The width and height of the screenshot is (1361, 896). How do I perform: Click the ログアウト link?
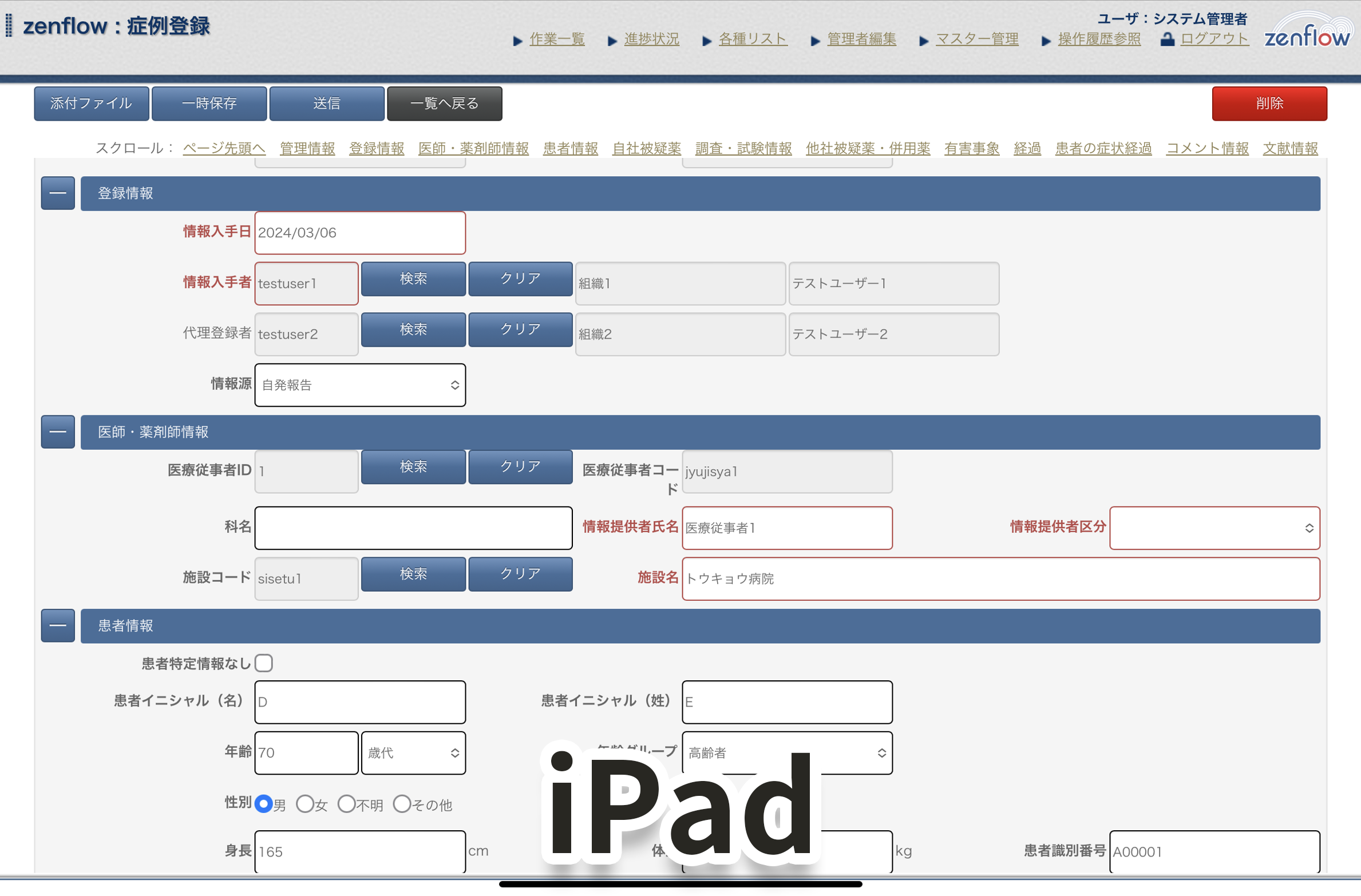coord(1214,39)
